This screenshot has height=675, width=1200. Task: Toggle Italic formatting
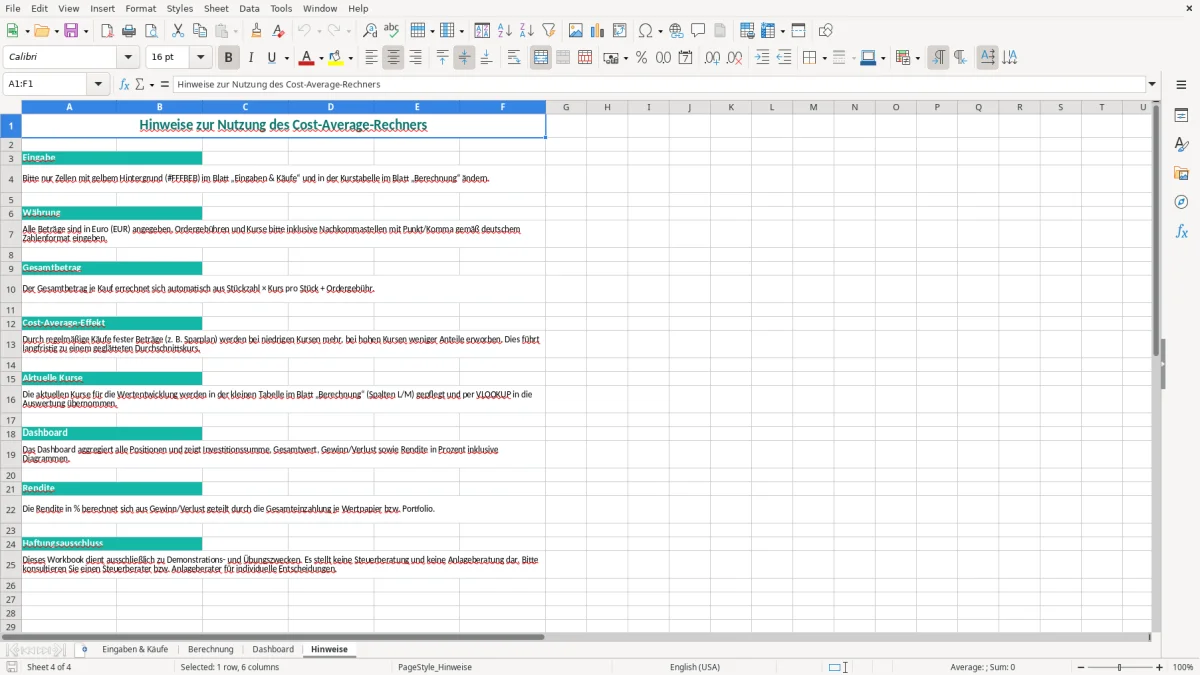250,58
